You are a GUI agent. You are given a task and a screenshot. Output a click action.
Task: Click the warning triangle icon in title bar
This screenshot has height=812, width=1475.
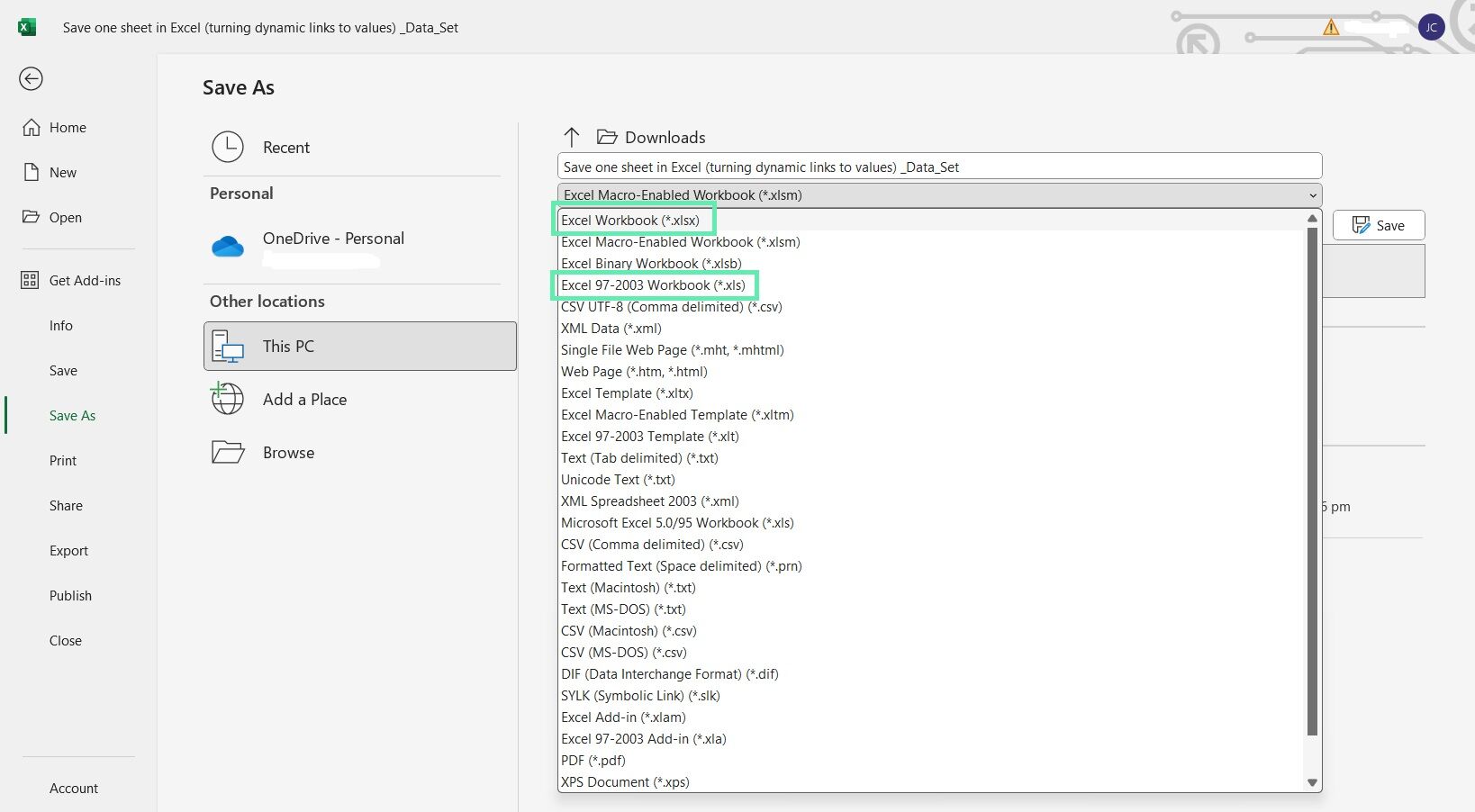point(1331,27)
